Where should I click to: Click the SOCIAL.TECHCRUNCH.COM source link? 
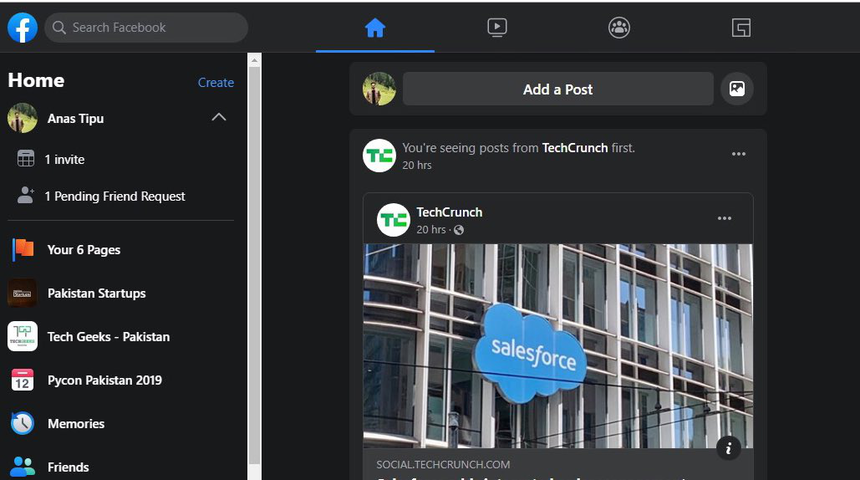click(443, 465)
